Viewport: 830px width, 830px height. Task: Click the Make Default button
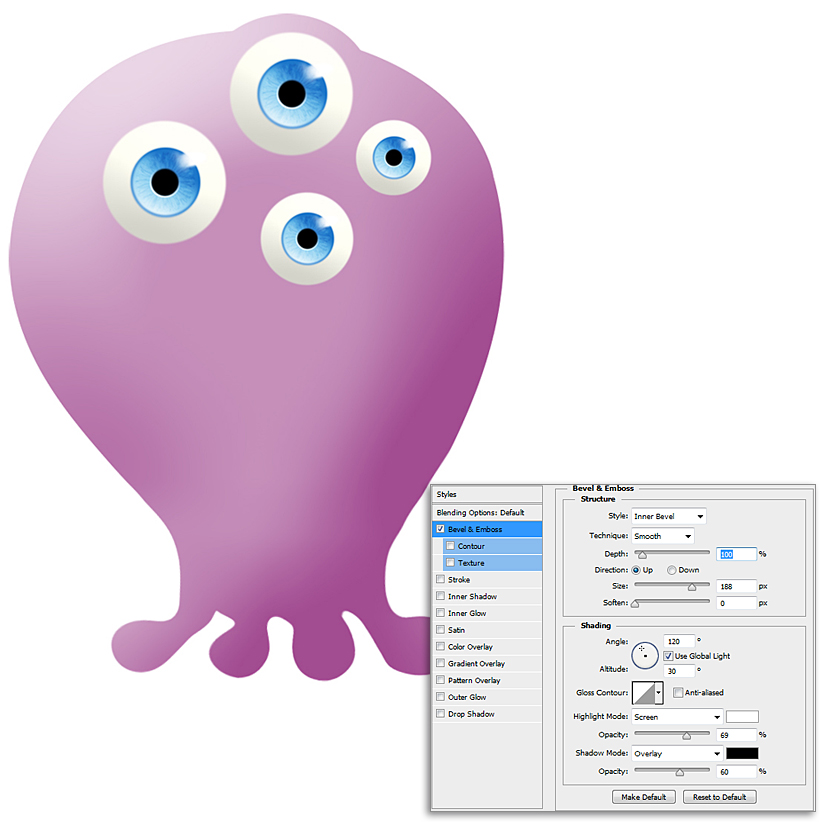click(644, 797)
